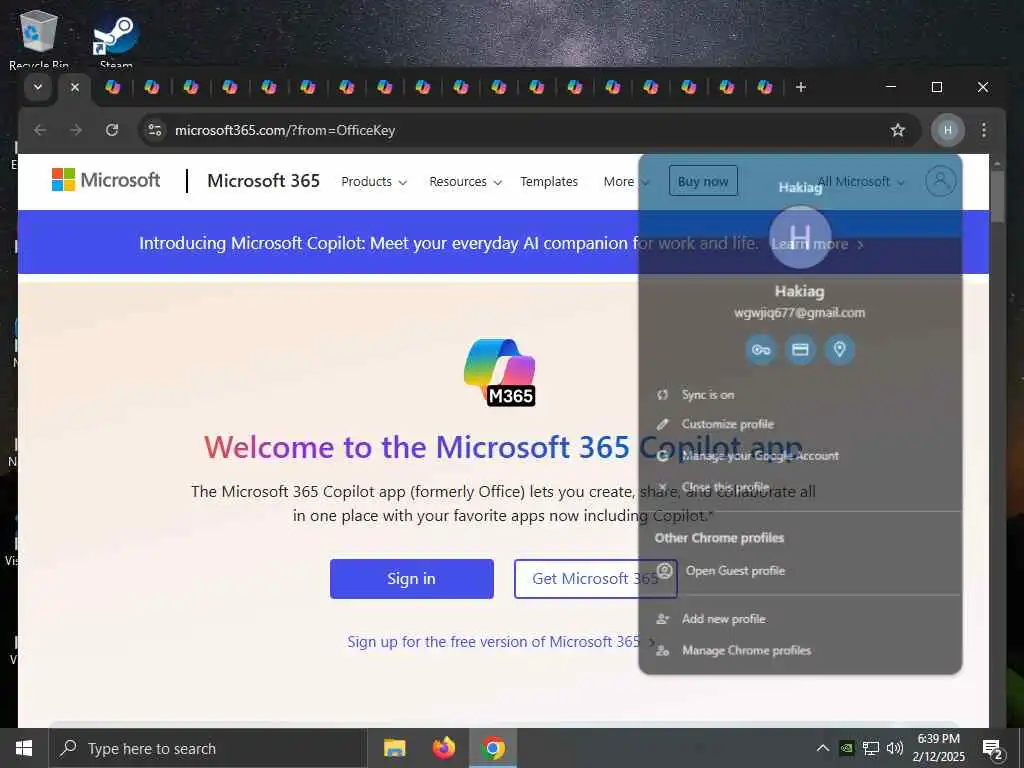Open the Templates page

[x=549, y=182]
